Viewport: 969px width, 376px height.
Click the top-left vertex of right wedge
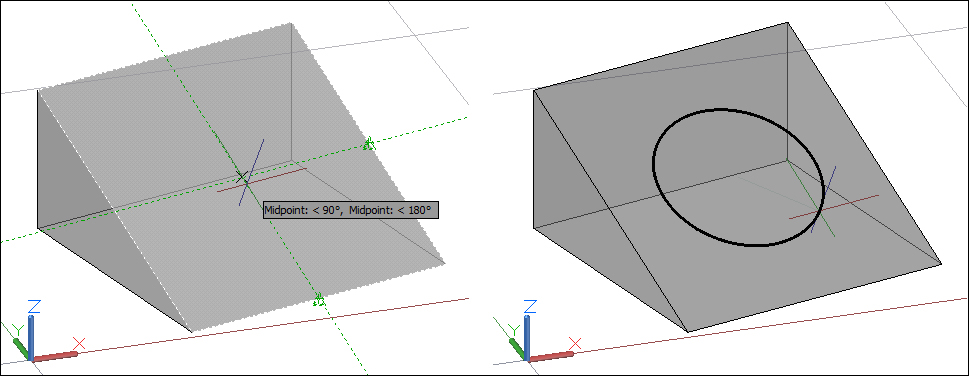(534, 90)
